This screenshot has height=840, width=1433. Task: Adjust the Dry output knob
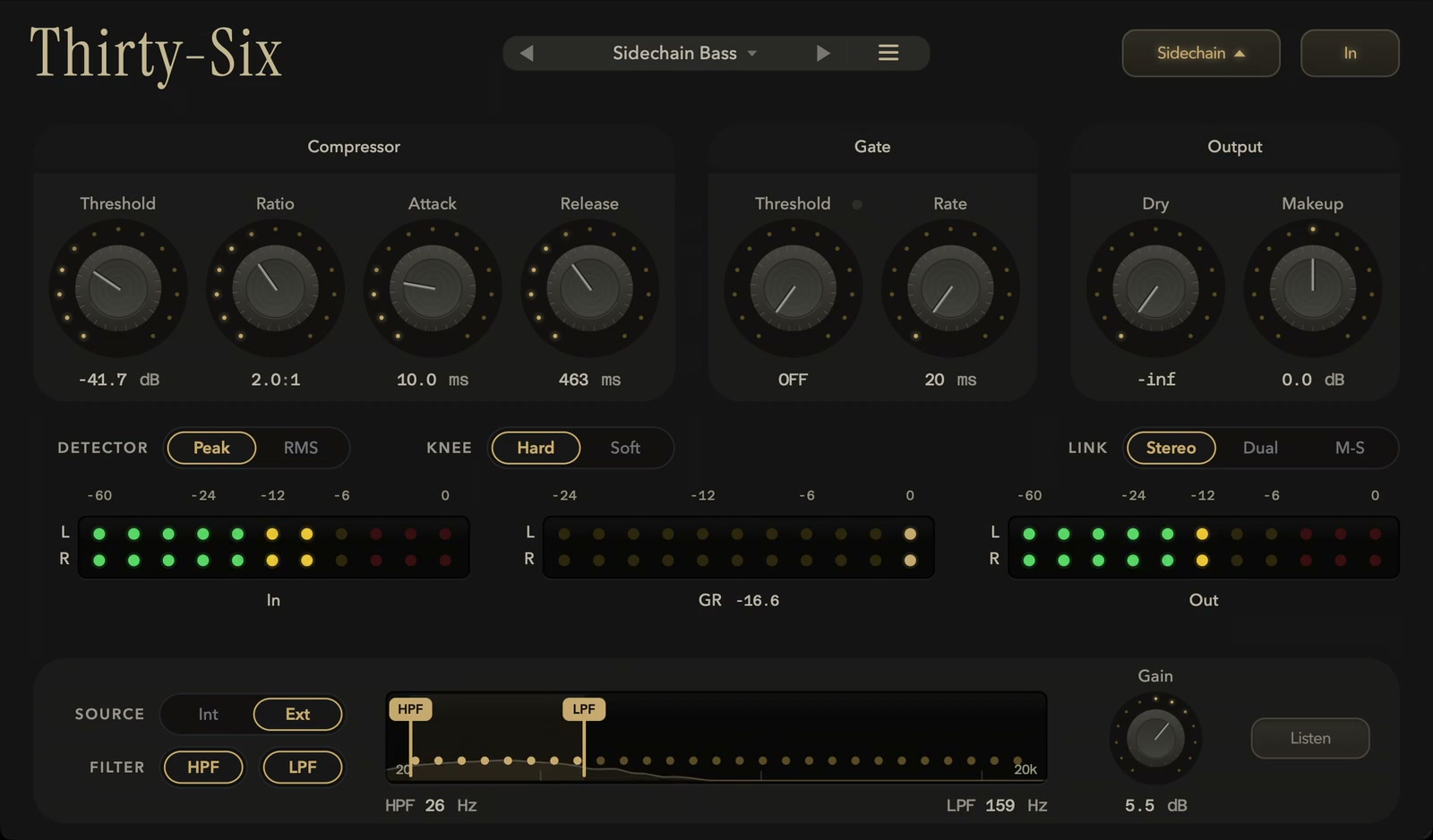[1155, 289]
